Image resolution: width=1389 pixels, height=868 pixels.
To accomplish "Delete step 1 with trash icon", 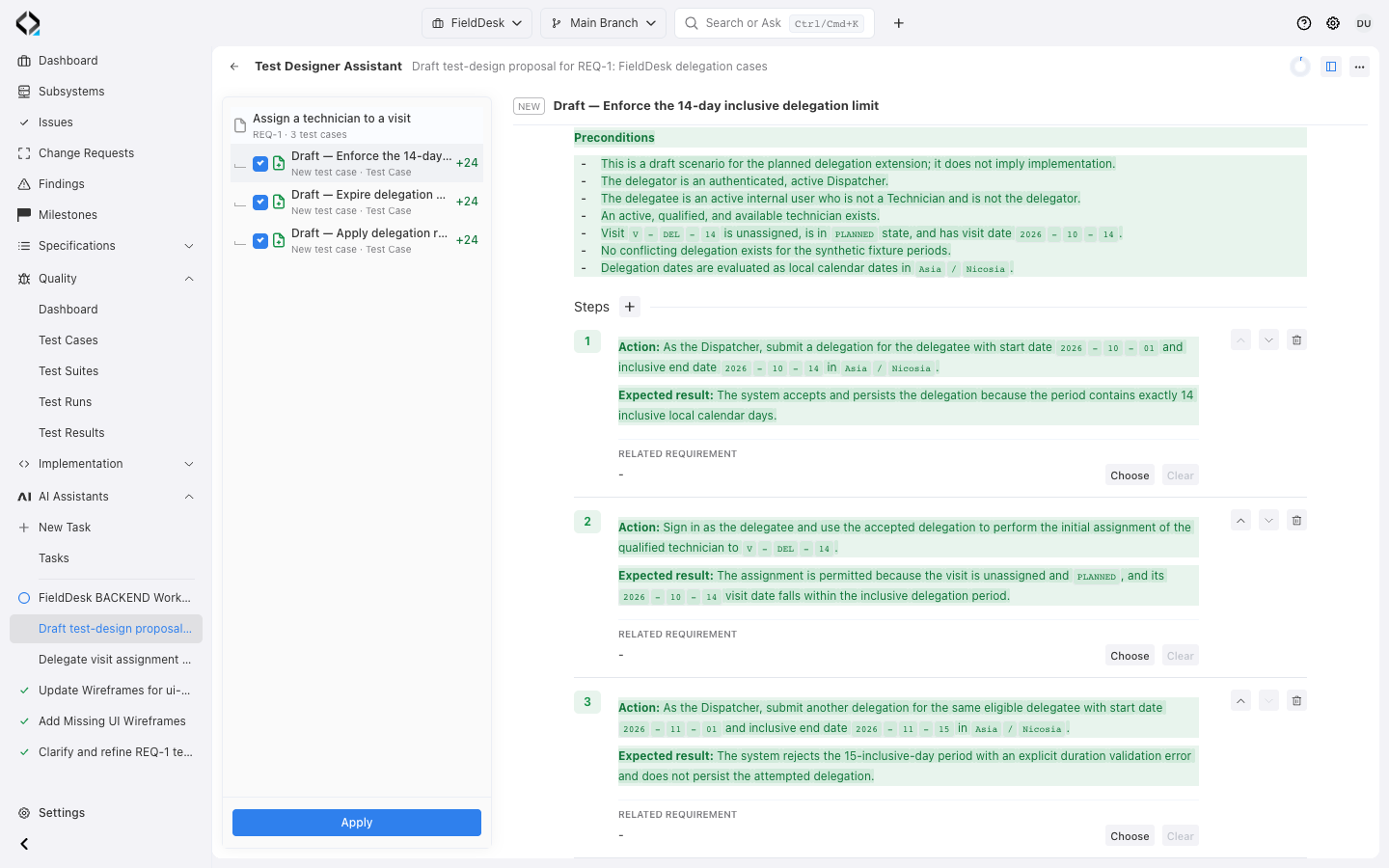I will tap(1297, 340).
